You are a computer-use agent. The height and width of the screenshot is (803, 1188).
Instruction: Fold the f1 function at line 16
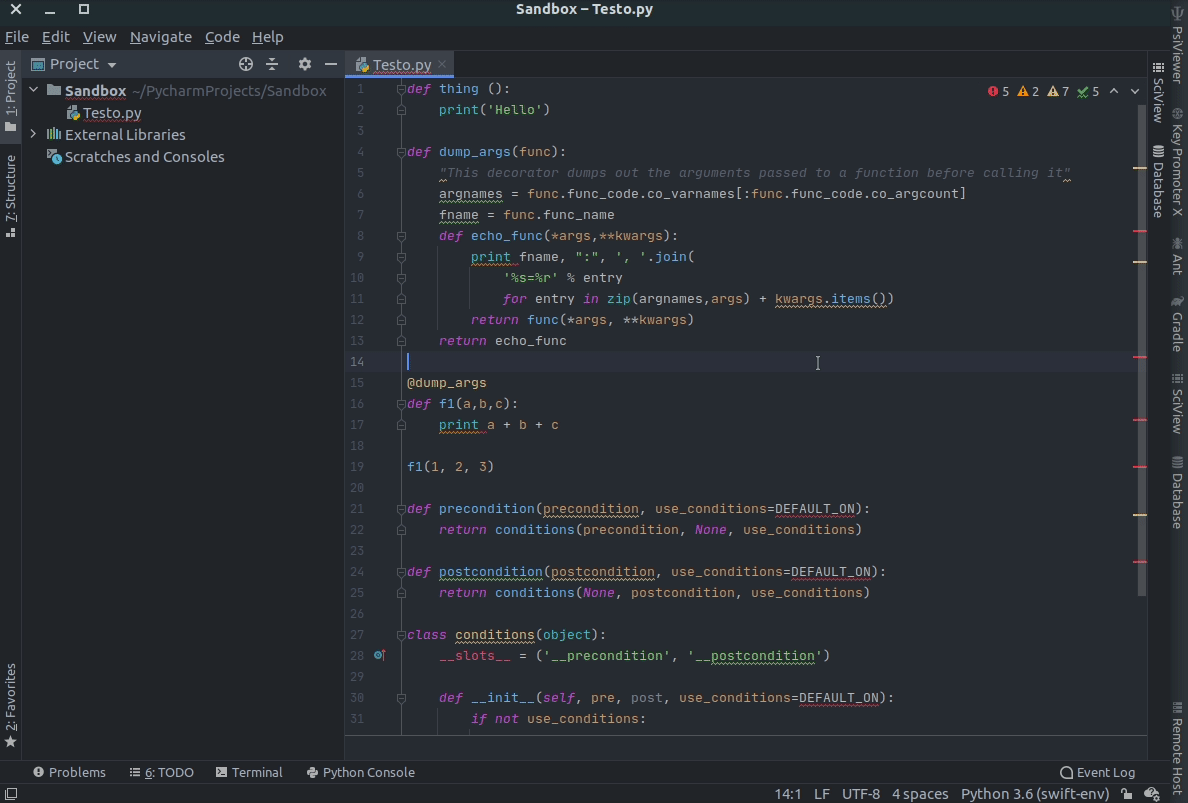tap(402, 404)
